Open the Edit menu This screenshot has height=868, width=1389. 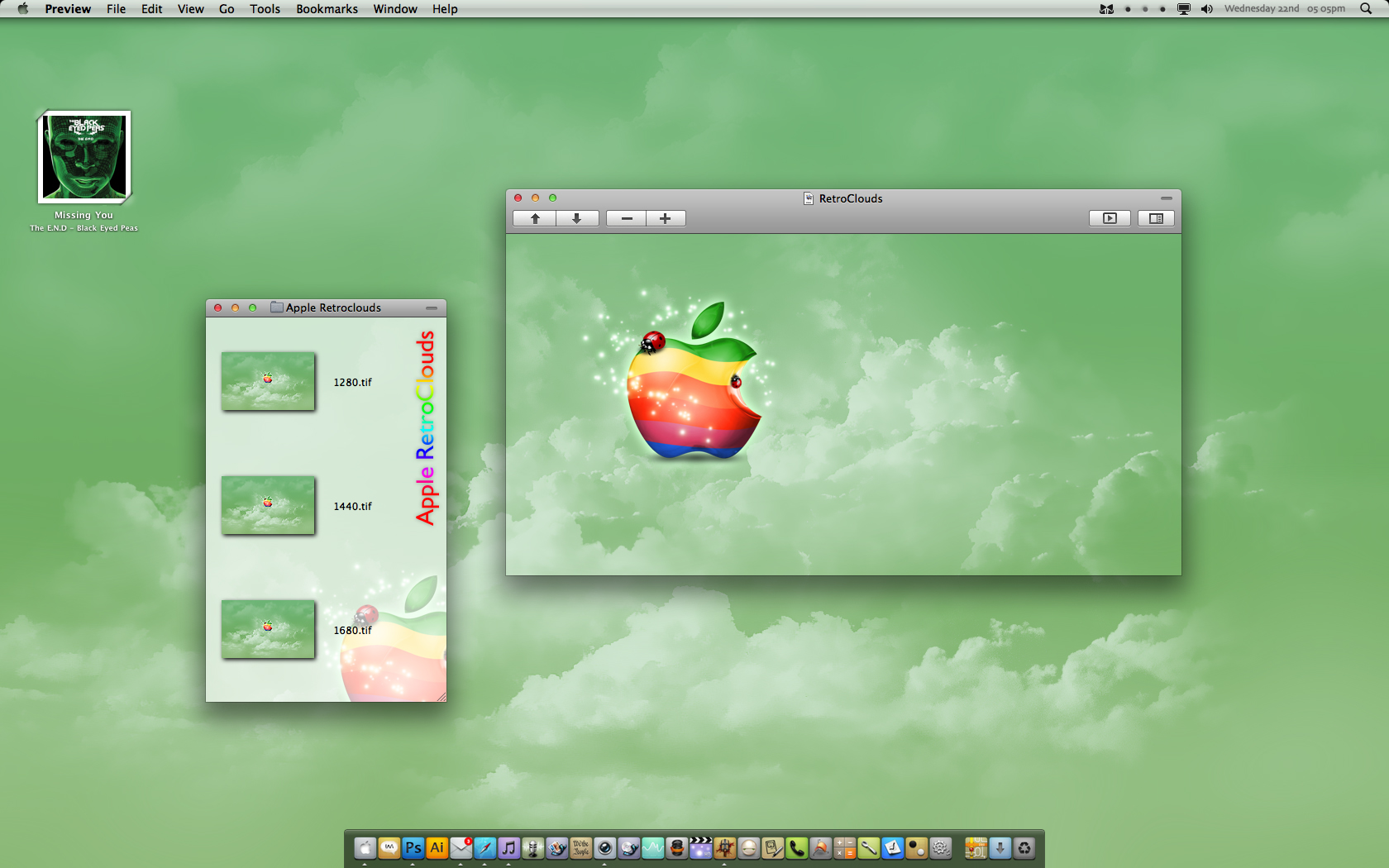point(151,8)
